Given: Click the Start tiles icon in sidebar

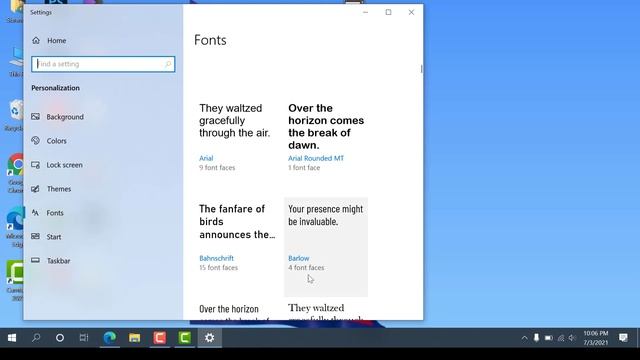Looking at the screenshot, I should click(36, 237).
